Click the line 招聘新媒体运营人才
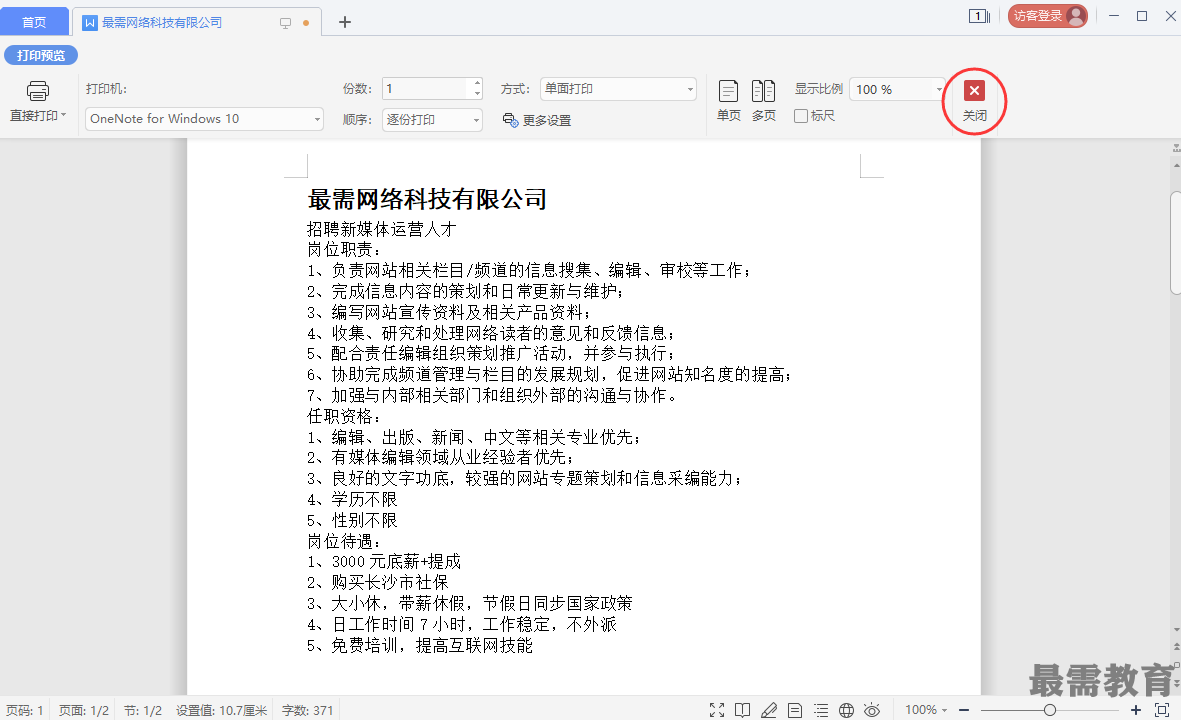1181x720 pixels. tap(382, 230)
